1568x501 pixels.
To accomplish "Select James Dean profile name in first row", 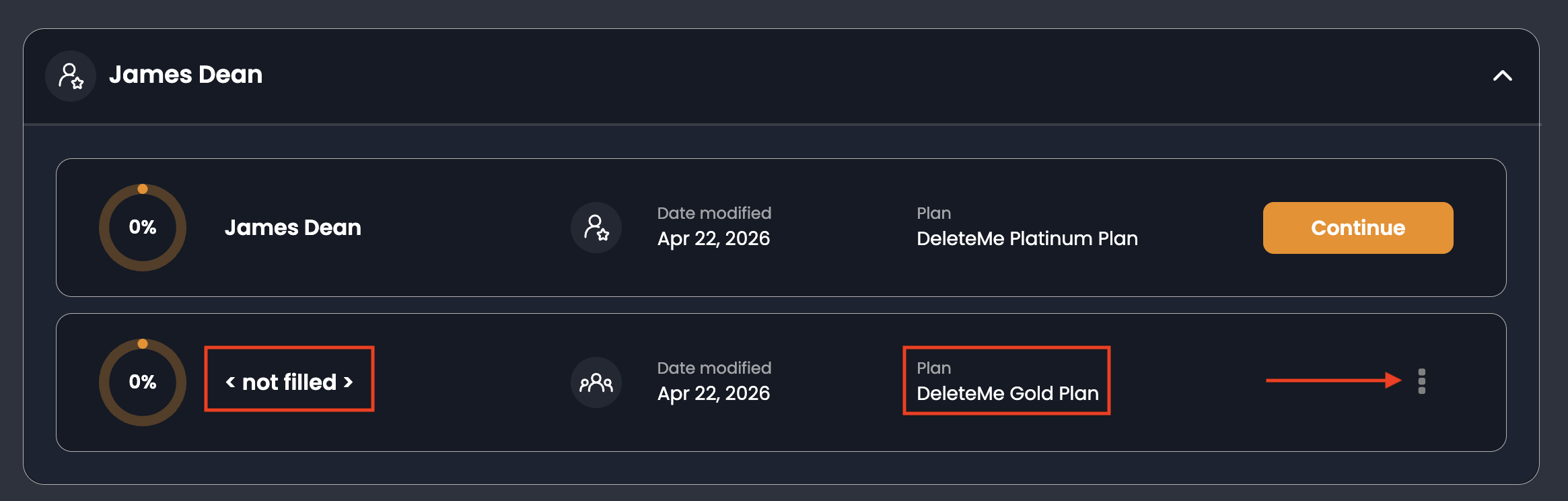I will coord(293,228).
